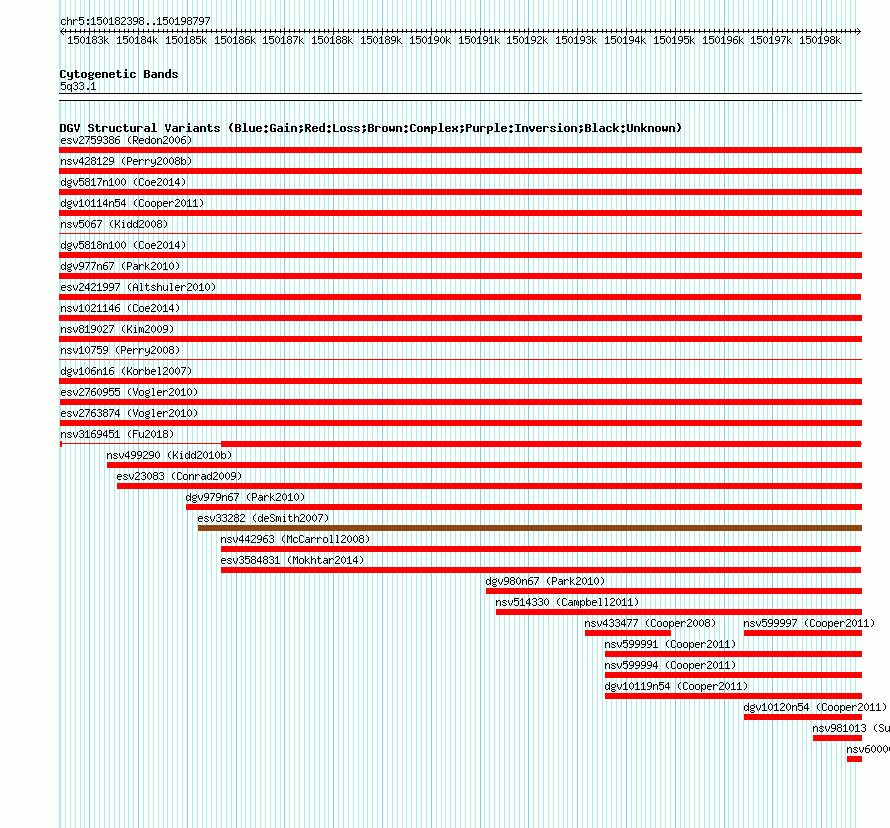The height and width of the screenshot is (828, 890).
Task: Open the dgv5817n100 (Coe2014) variant
Action: [123, 182]
